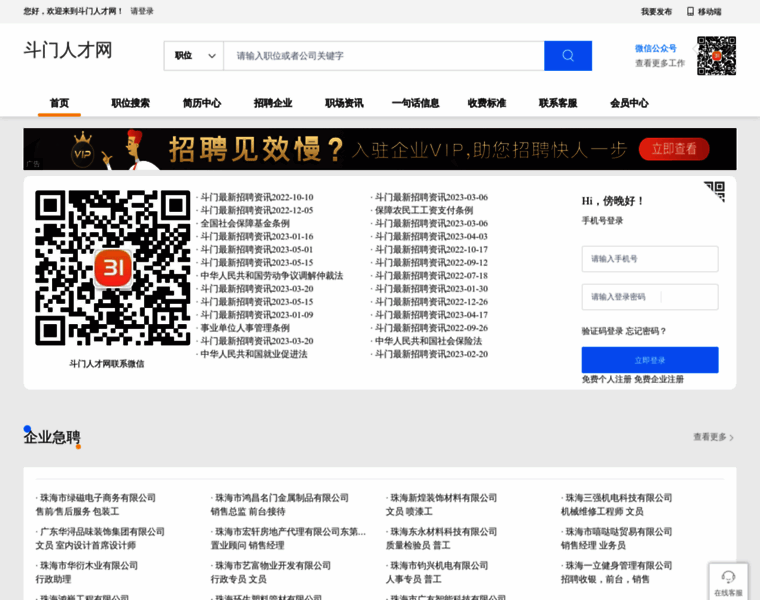Click the WeChat QR code in header
The image size is (760, 600).
(716, 56)
